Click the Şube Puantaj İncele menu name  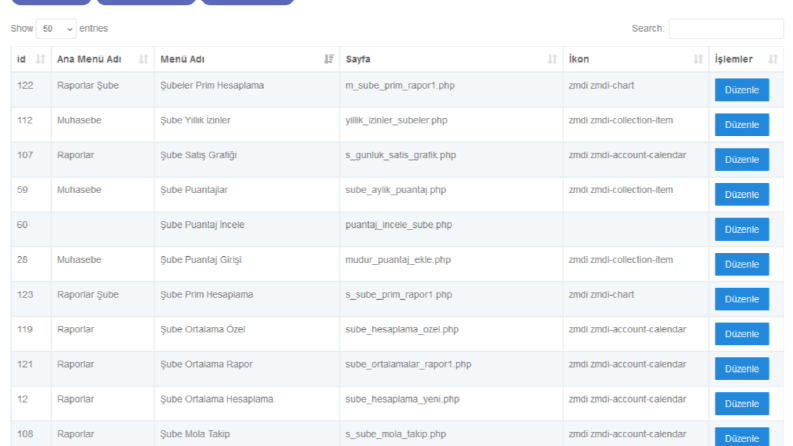[x=202, y=225]
